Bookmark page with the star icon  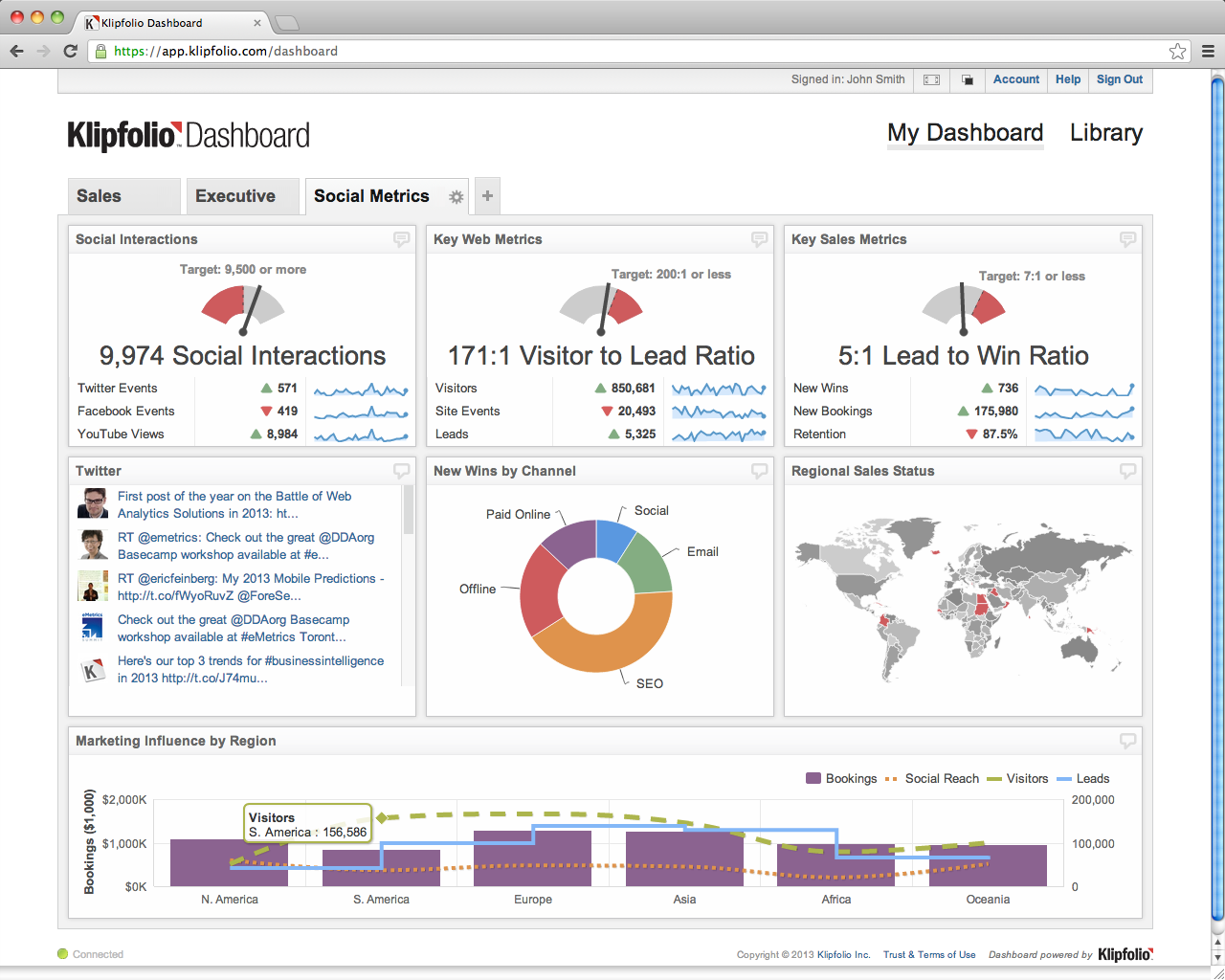pyautogui.click(x=1178, y=52)
